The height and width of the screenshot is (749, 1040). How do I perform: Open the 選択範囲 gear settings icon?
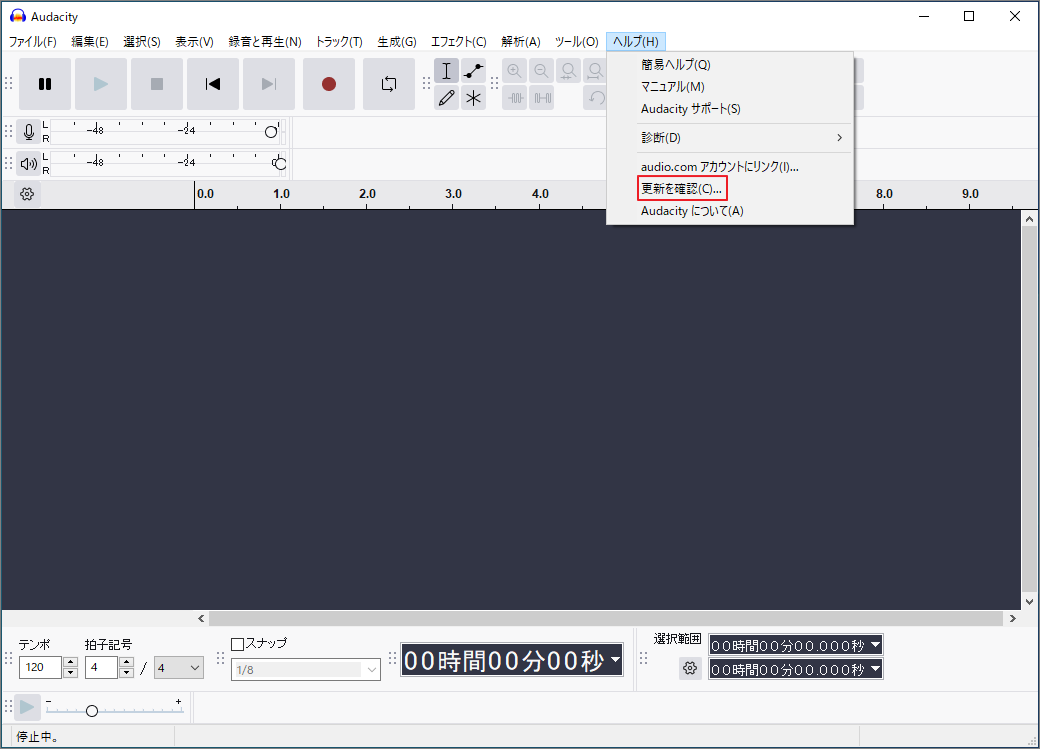click(x=690, y=668)
